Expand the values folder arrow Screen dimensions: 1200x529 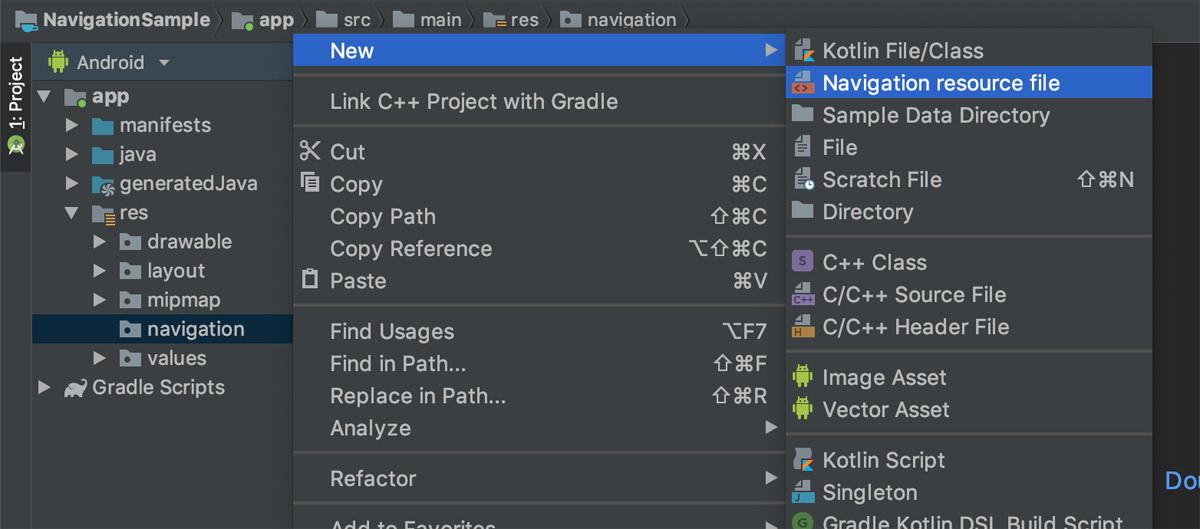coord(100,358)
